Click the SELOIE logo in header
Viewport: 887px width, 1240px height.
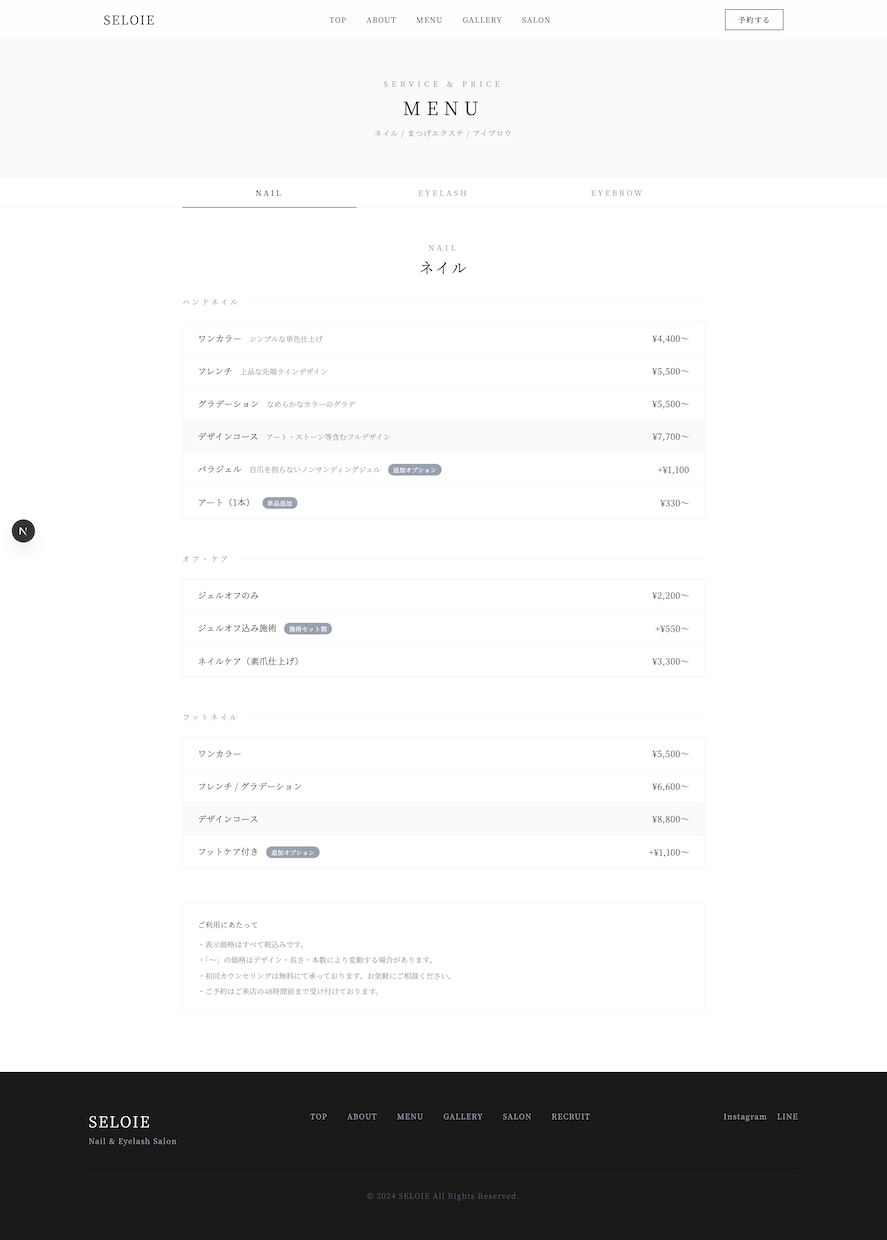pos(129,20)
